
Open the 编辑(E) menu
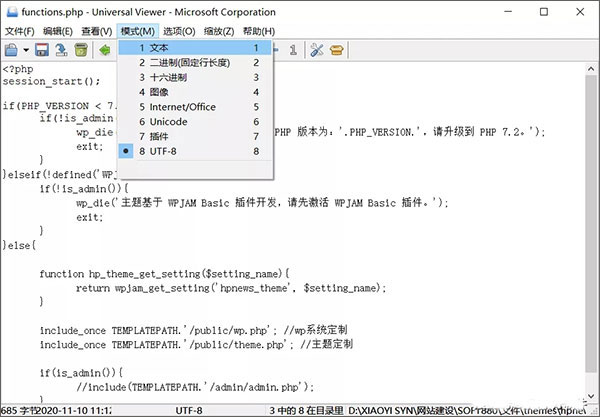(58, 31)
